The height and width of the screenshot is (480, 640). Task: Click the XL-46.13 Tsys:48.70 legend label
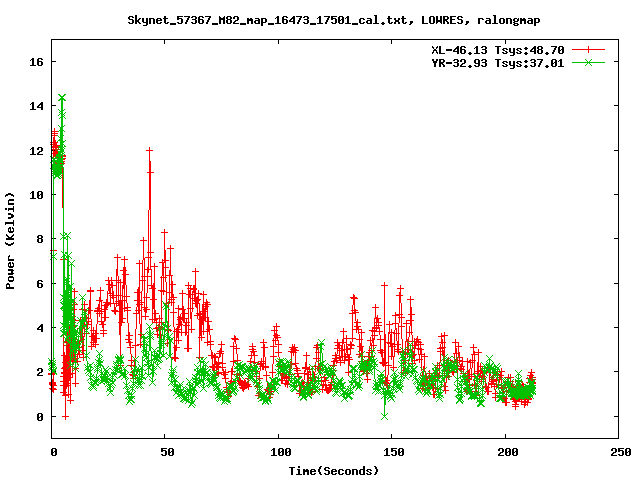click(498, 50)
